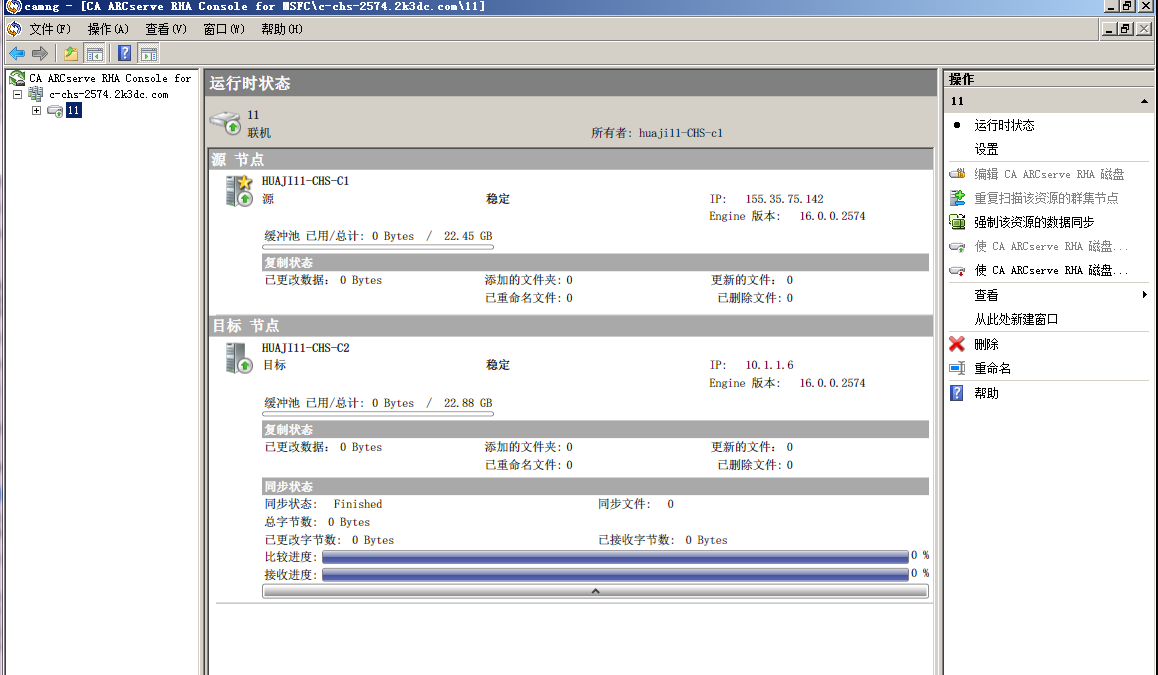Click the forward navigation arrow icon
The image size is (1158, 675).
point(39,53)
